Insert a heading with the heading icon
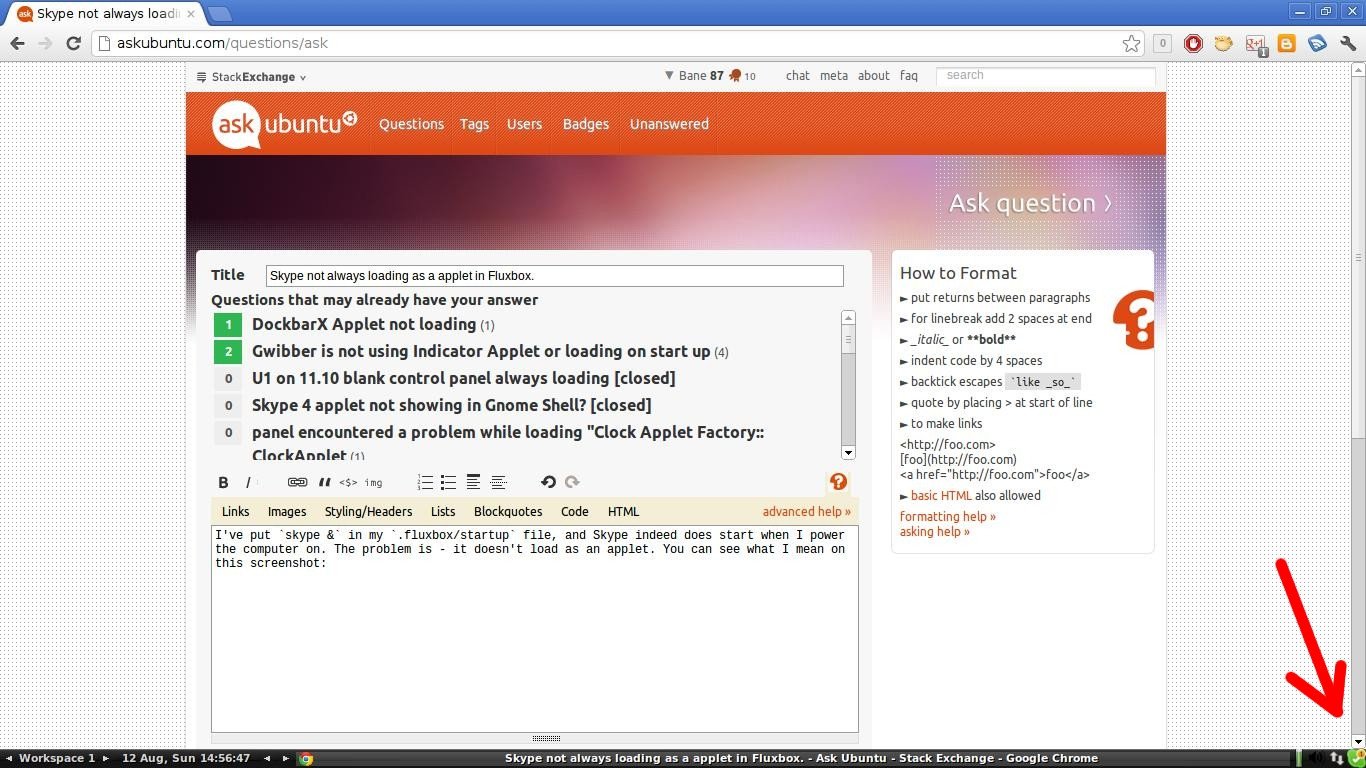 (x=473, y=482)
